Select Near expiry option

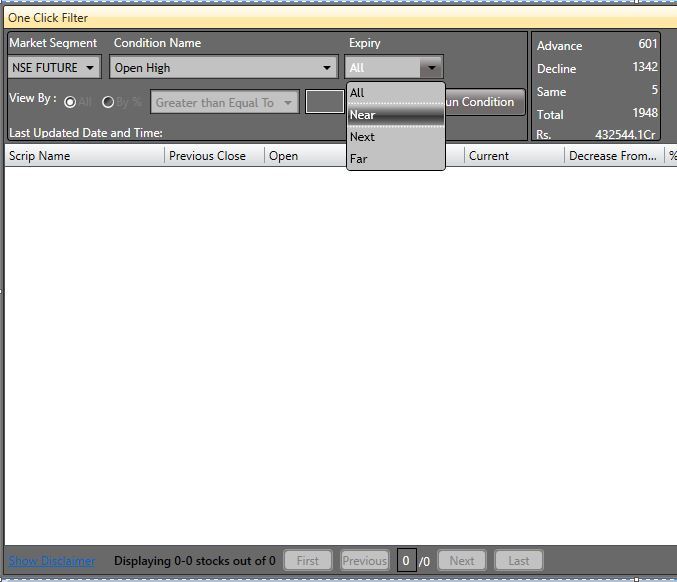point(395,115)
